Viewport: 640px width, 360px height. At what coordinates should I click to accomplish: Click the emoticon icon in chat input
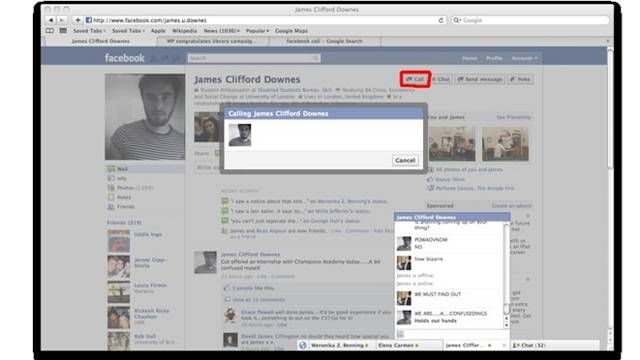(400, 334)
